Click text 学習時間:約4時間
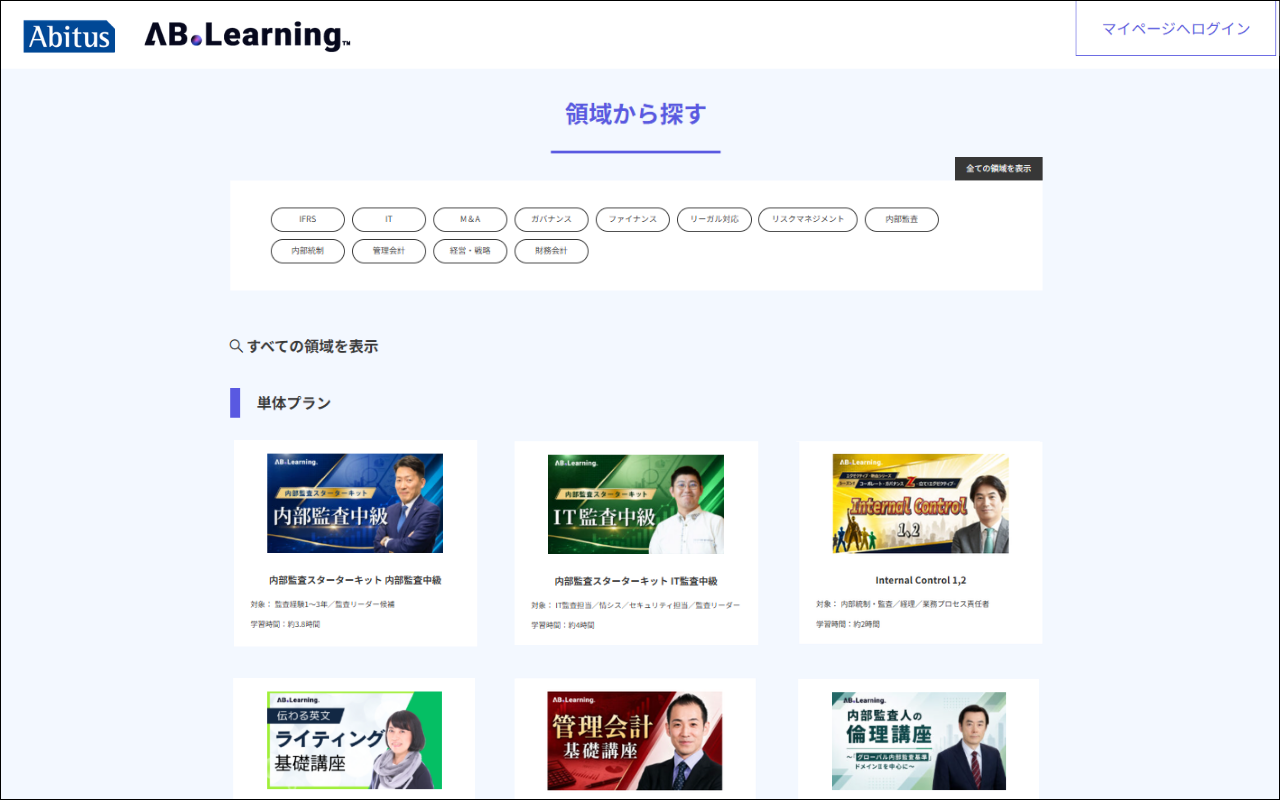The width and height of the screenshot is (1280, 800). click(563, 625)
